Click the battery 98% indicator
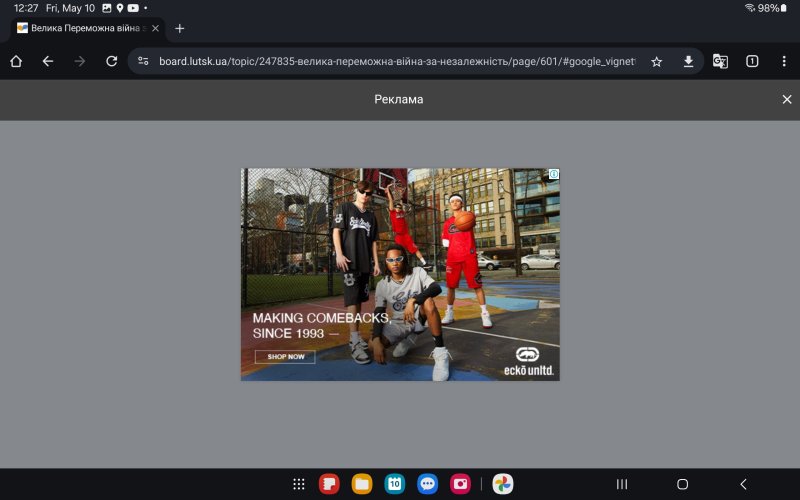Viewport: 800px width, 500px height. (772, 8)
